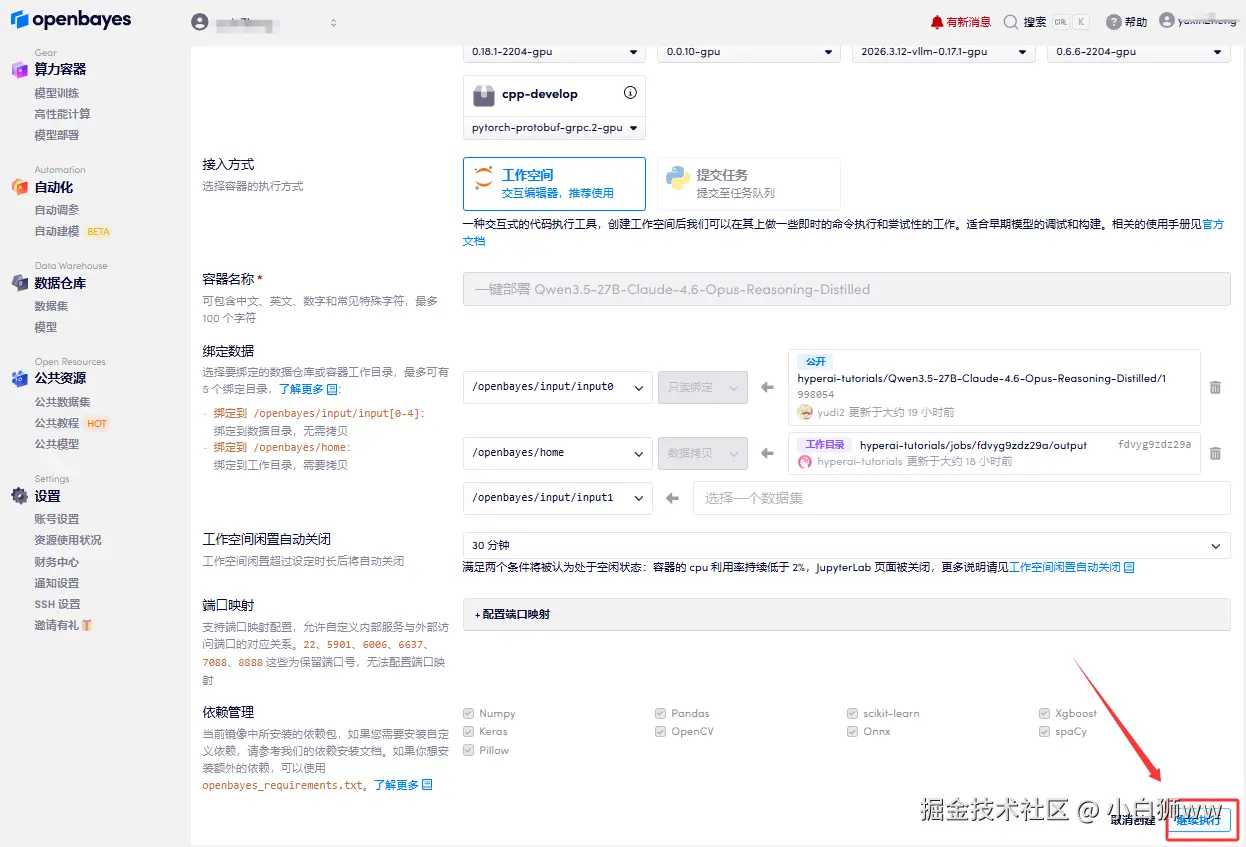Viewport: 1246px width, 847px height.
Task: Select the 工作空间 access mode card
Action: tap(554, 183)
